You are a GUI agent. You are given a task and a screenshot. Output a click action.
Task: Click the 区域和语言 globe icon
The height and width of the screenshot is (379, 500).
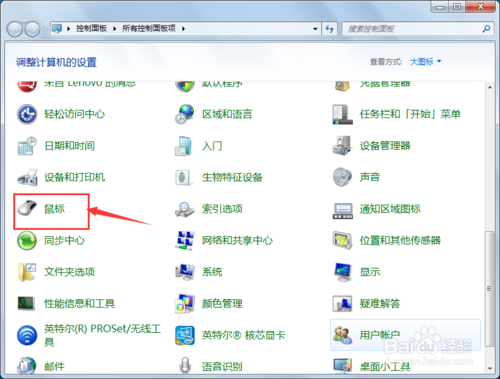tap(185, 114)
